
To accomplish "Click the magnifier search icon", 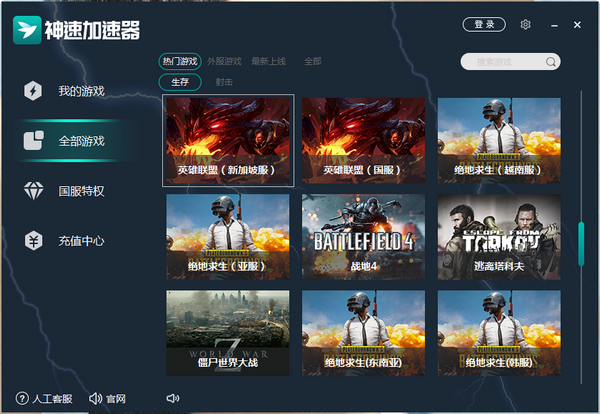I will 551,62.
